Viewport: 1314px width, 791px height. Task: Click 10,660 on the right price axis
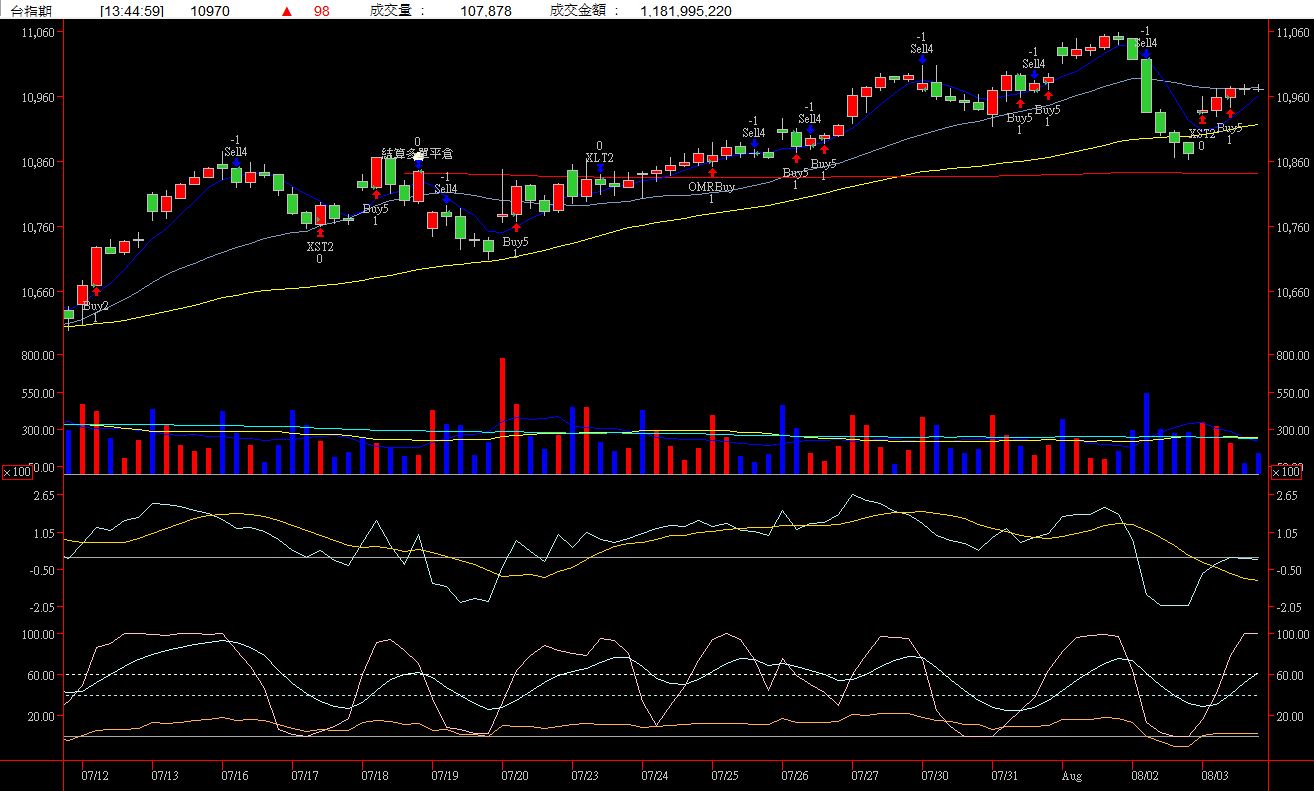(x=1292, y=293)
